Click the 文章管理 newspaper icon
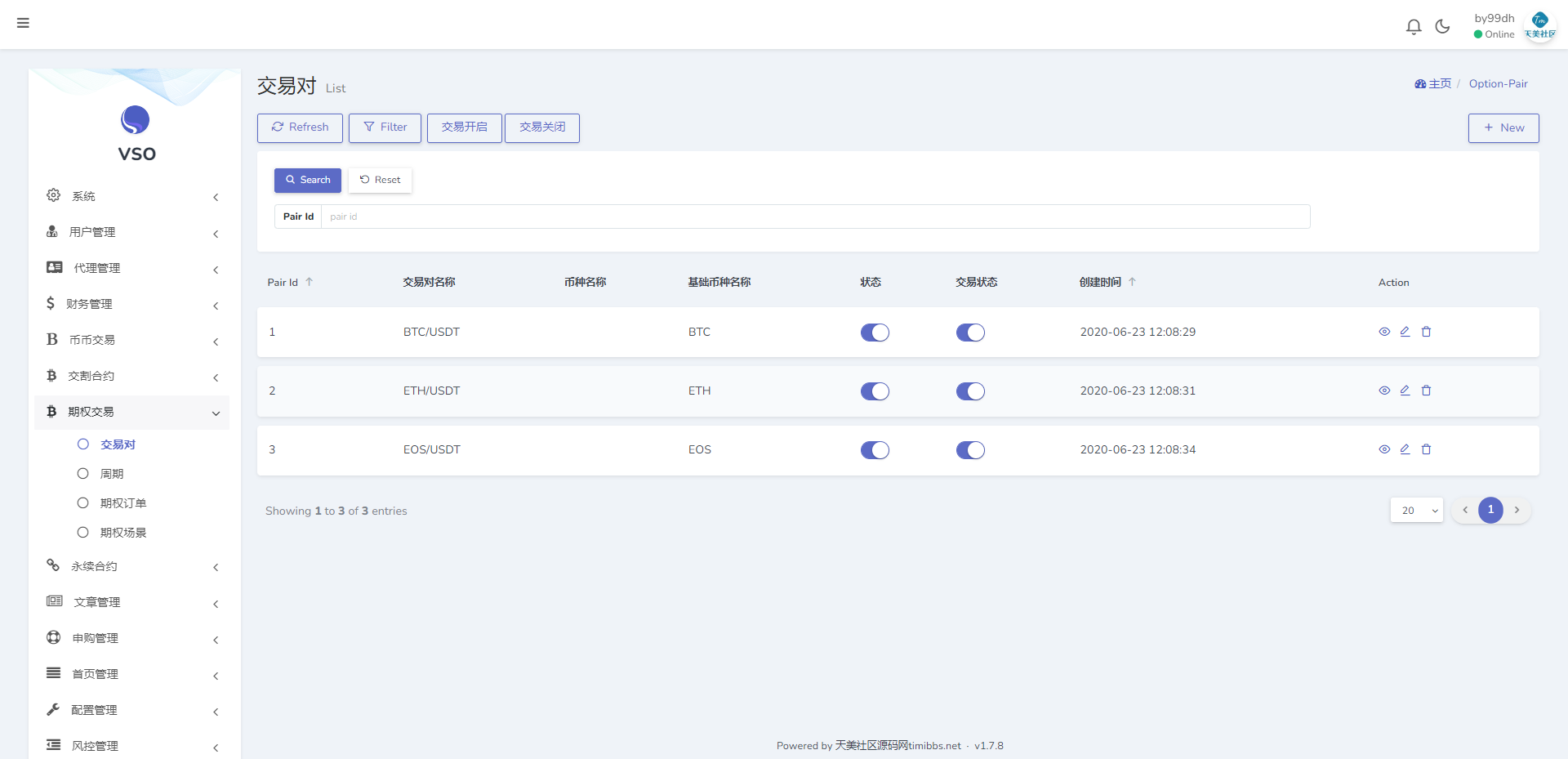The image size is (1568, 759). tap(55, 601)
